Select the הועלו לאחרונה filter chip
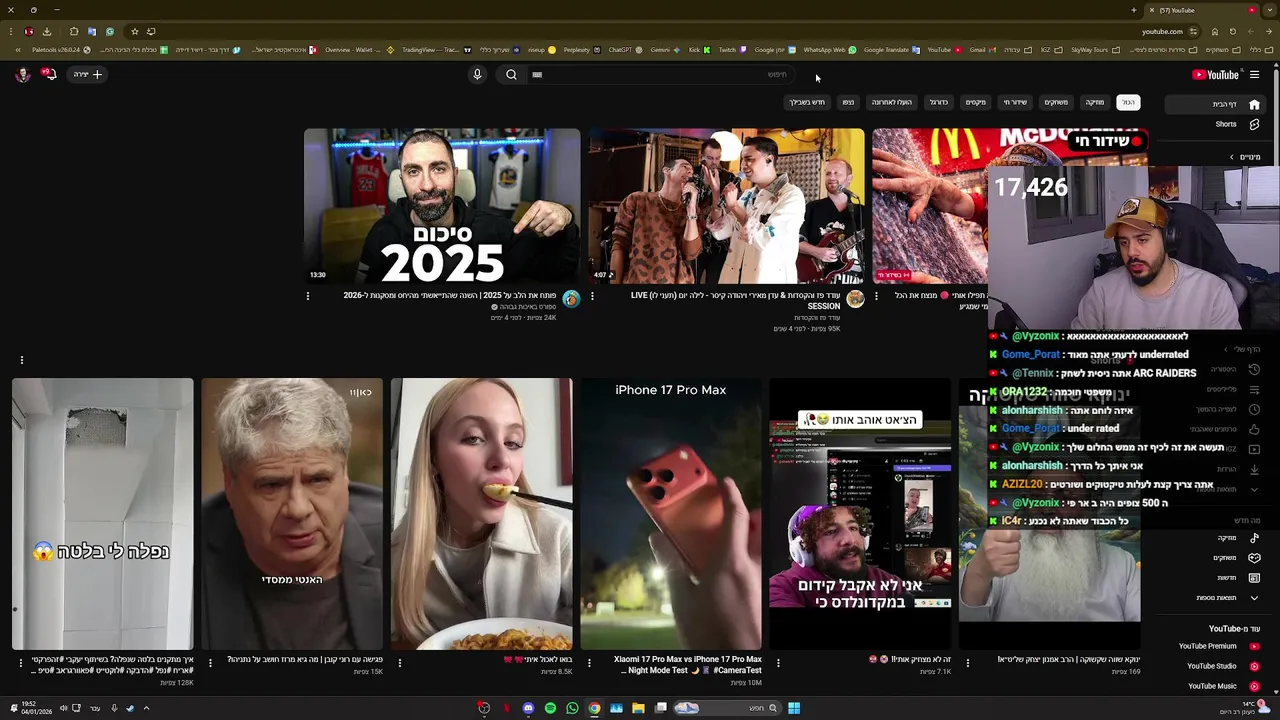1280x720 pixels. coord(891,102)
